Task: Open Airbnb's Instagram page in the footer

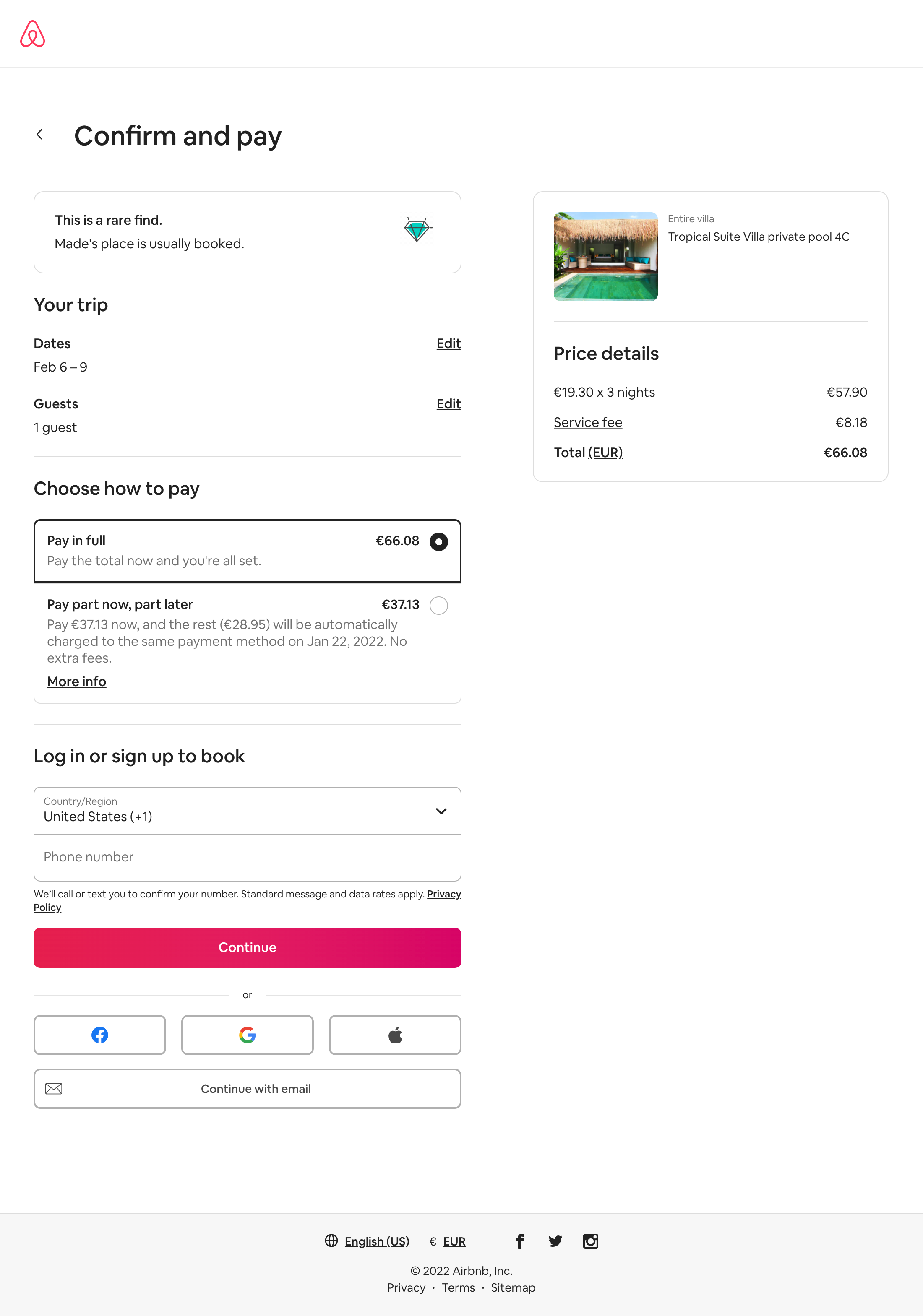Action: point(590,1241)
